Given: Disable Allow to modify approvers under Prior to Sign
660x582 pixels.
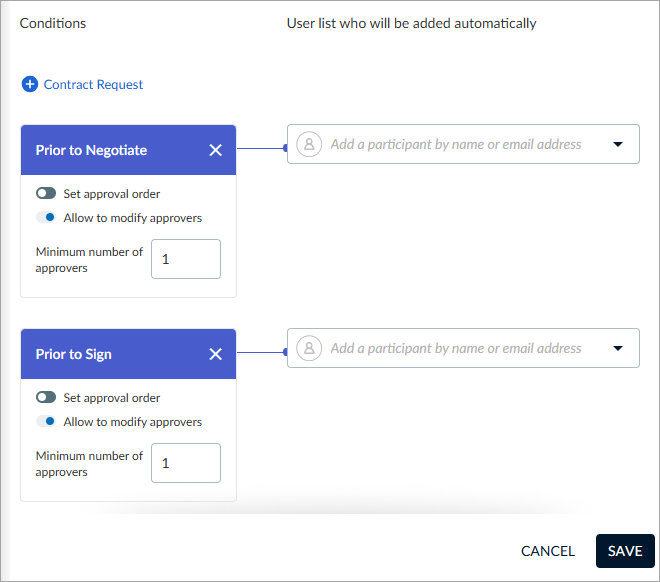Looking at the screenshot, I should point(46,421).
